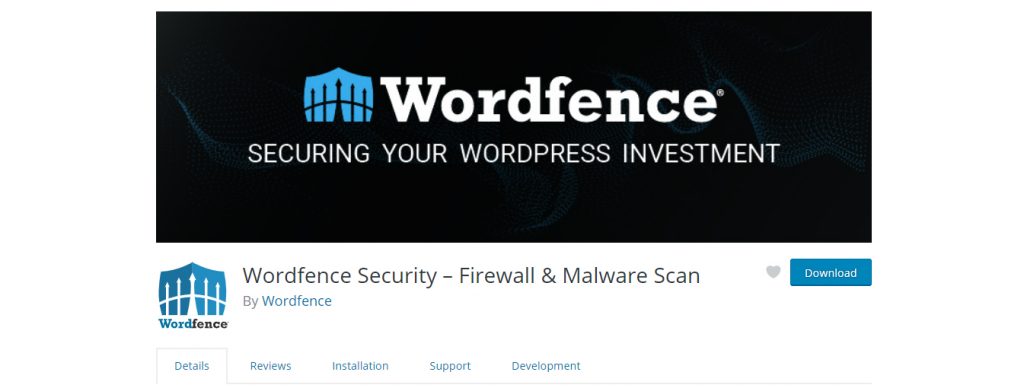Switch to the Reviews tab
1024x388 pixels.
[270, 366]
